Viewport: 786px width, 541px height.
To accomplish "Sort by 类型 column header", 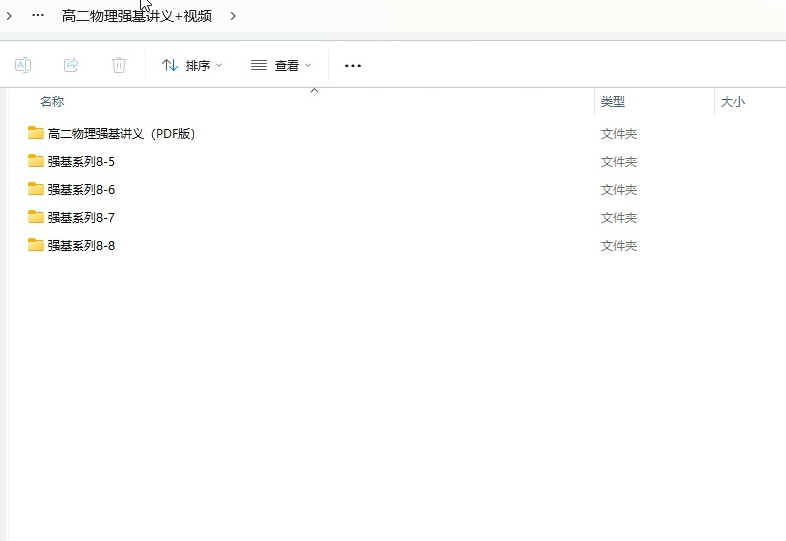I will (x=613, y=102).
